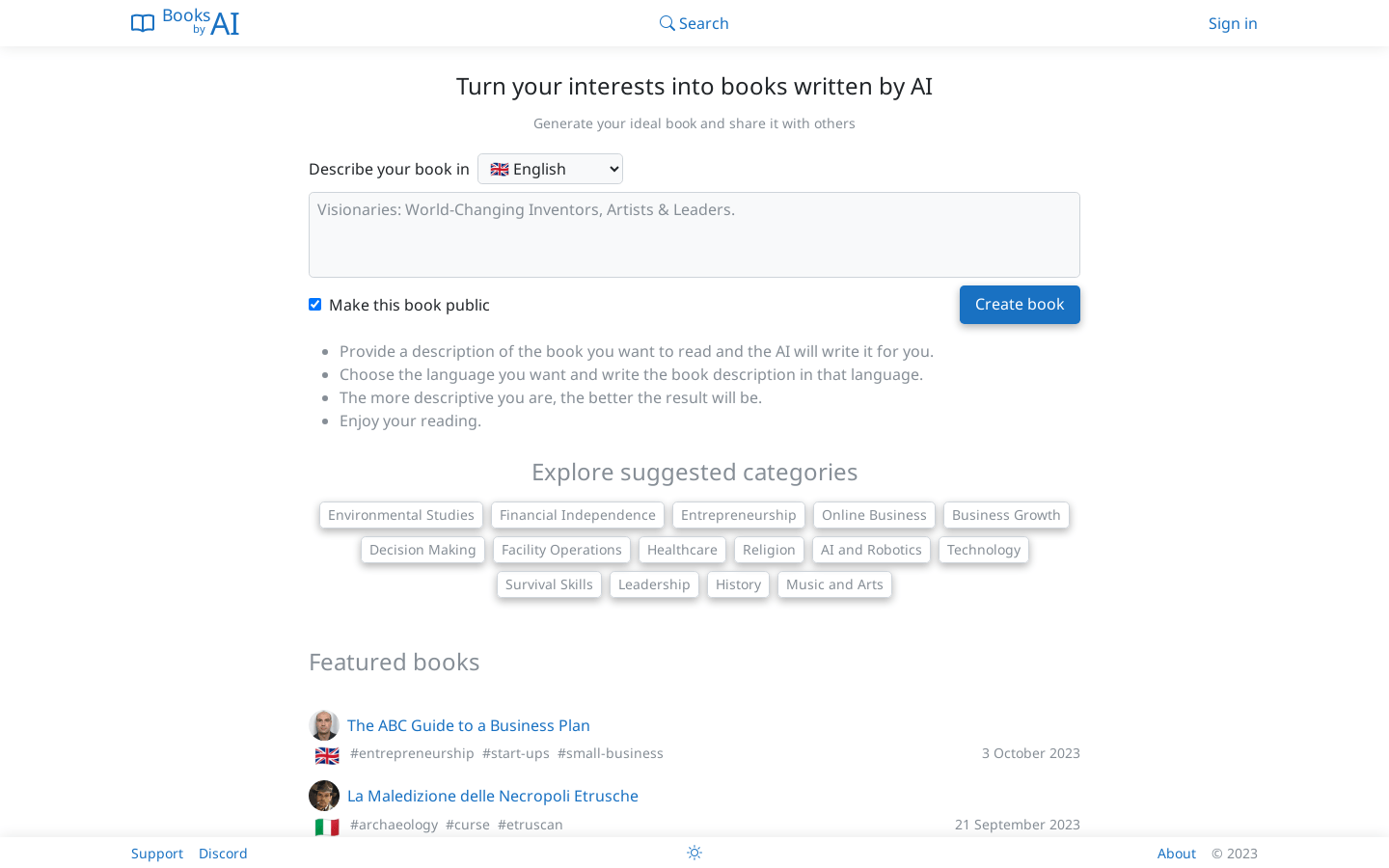The width and height of the screenshot is (1389, 868).
Task: Open the Necropoli Etrusche author's avatar
Action: point(324,795)
